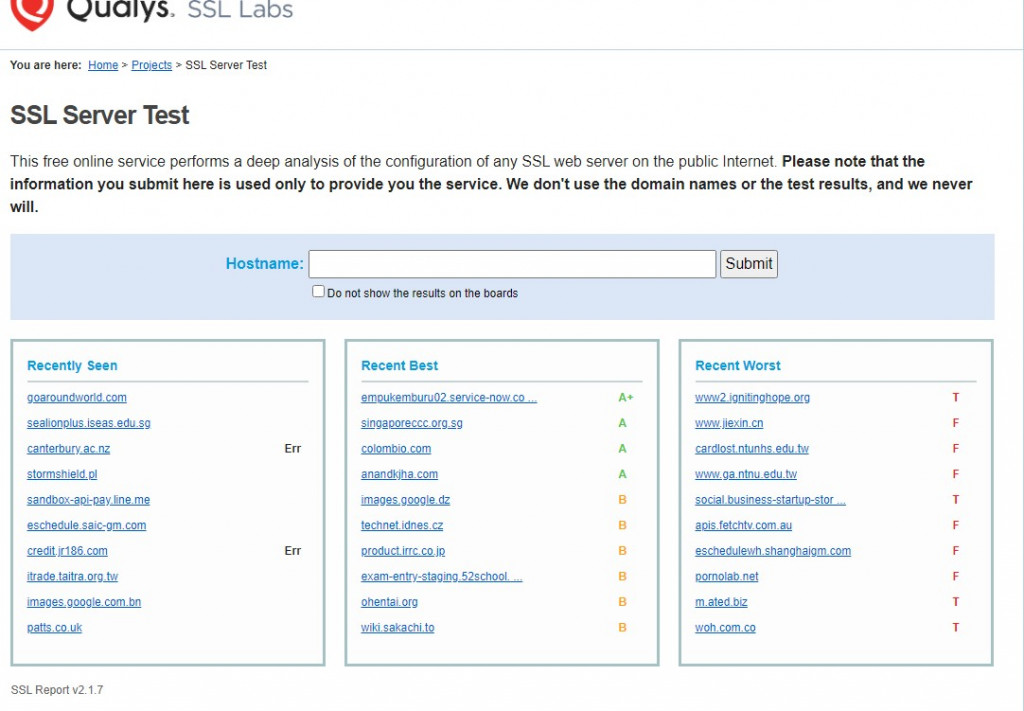This screenshot has width=1024, height=711.
Task: Click the Err status beside canterbury.ac.nz
Action: (293, 449)
